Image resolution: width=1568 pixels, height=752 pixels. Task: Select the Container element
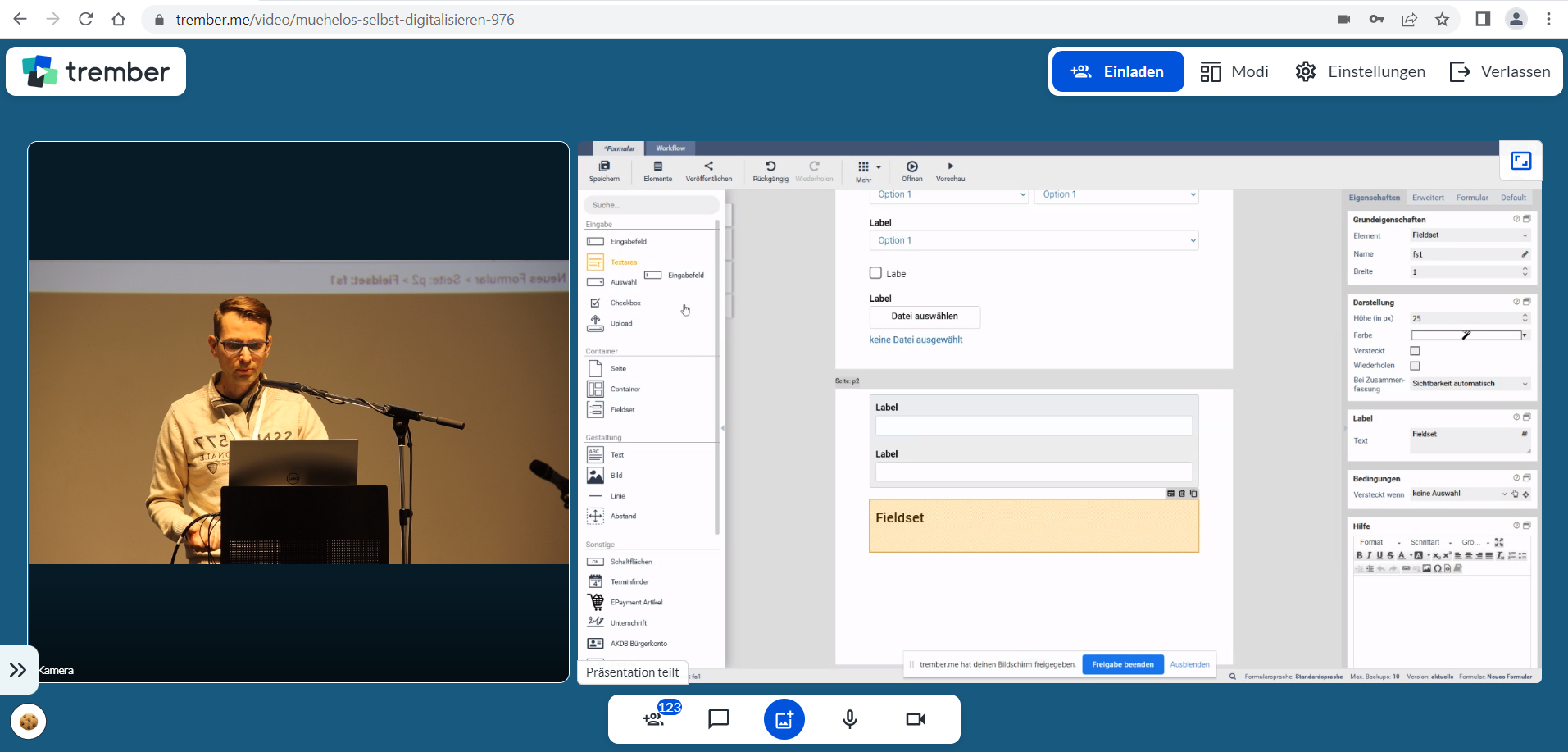pyautogui.click(x=615, y=389)
